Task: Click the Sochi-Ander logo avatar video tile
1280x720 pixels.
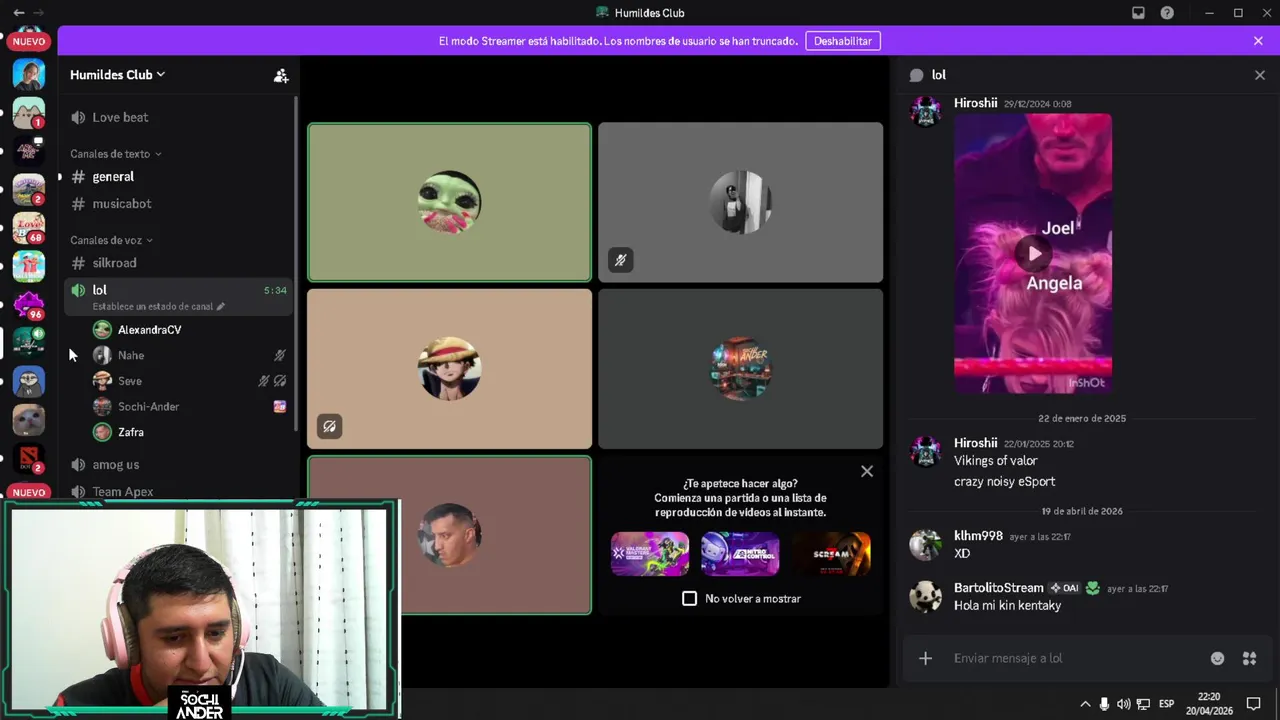Action: 741,369
